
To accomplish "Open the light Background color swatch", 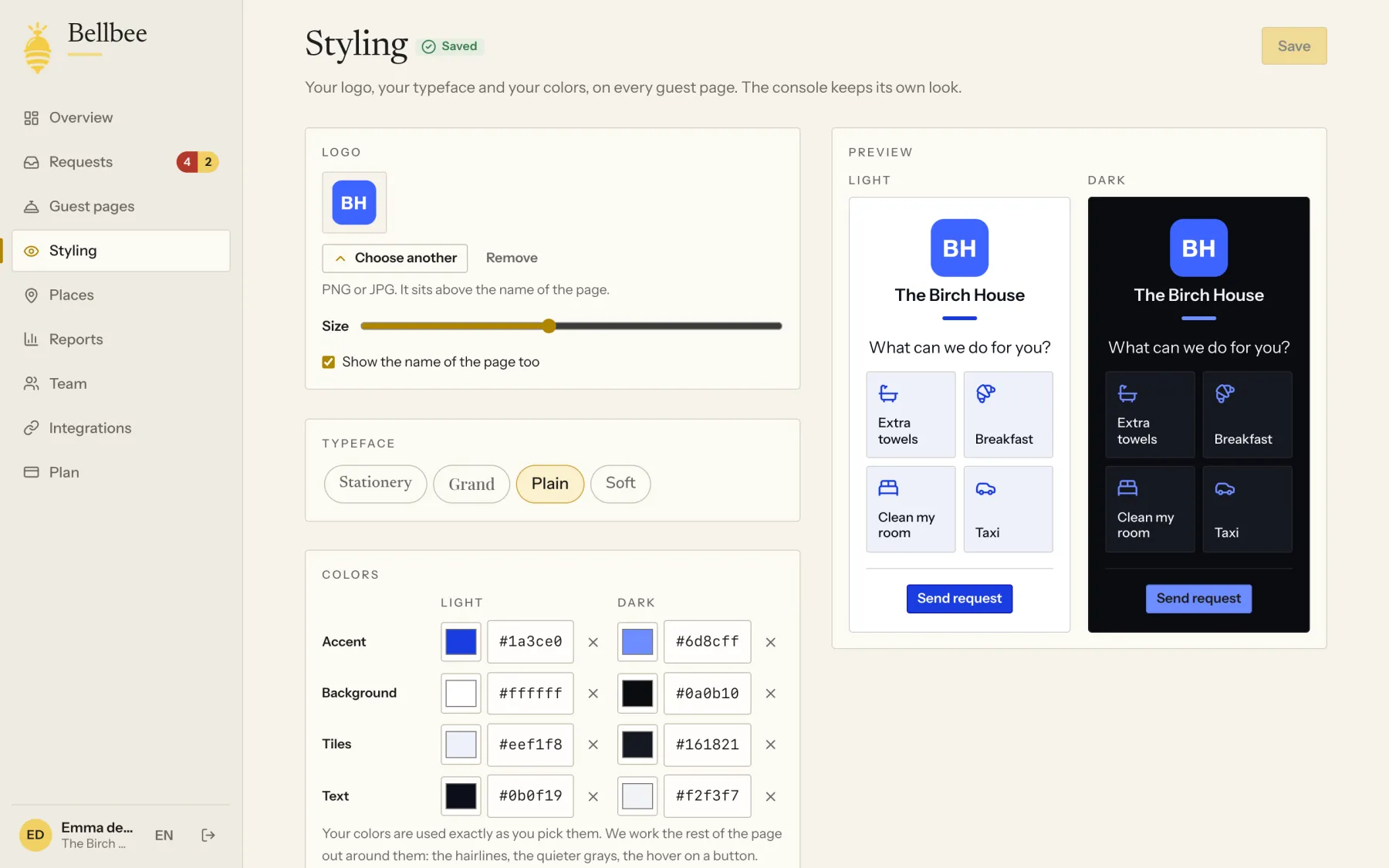I will click(x=461, y=693).
